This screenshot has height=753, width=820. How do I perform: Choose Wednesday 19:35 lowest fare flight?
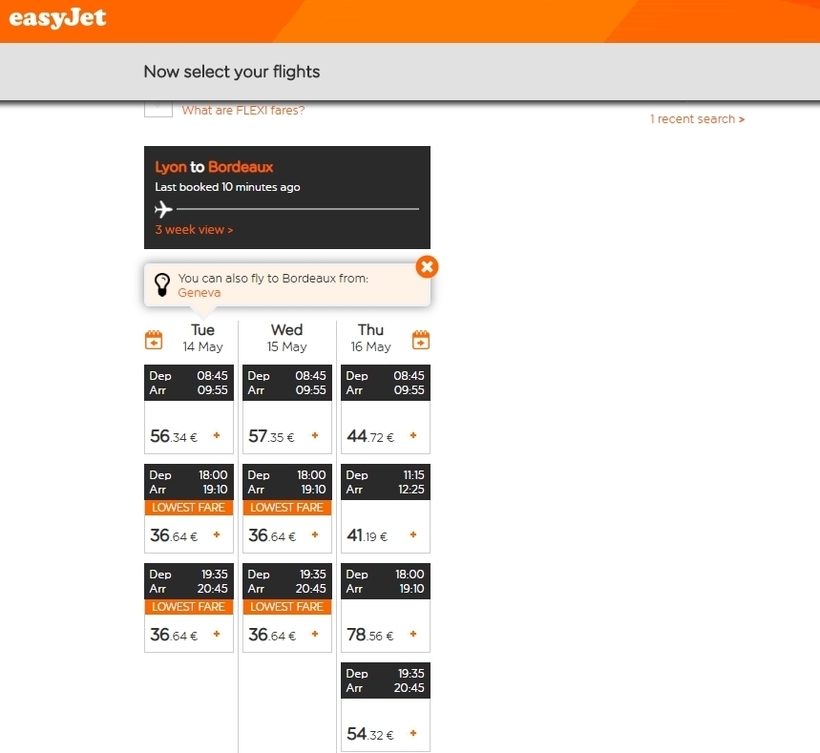pyautogui.click(x=287, y=608)
